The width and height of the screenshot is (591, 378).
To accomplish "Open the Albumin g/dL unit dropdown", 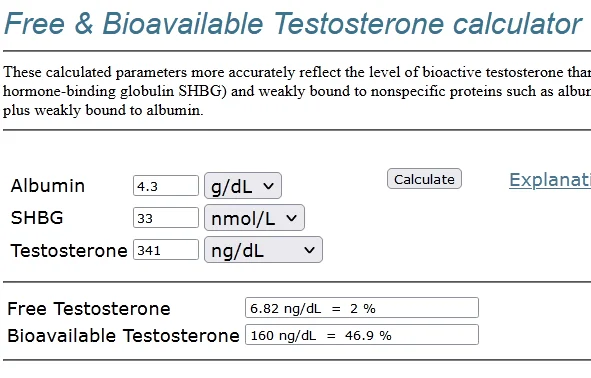I will [x=243, y=185].
